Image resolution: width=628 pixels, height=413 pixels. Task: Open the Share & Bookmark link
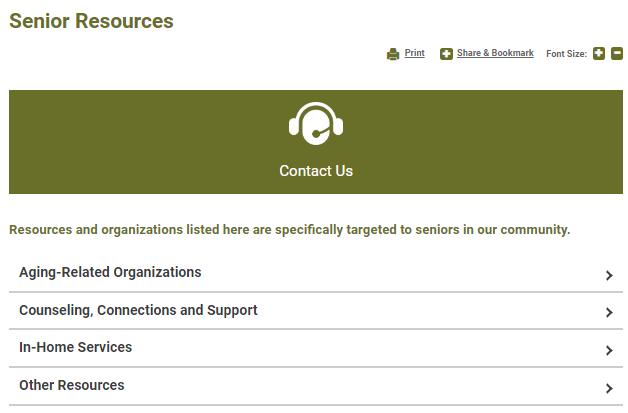[x=495, y=53]
